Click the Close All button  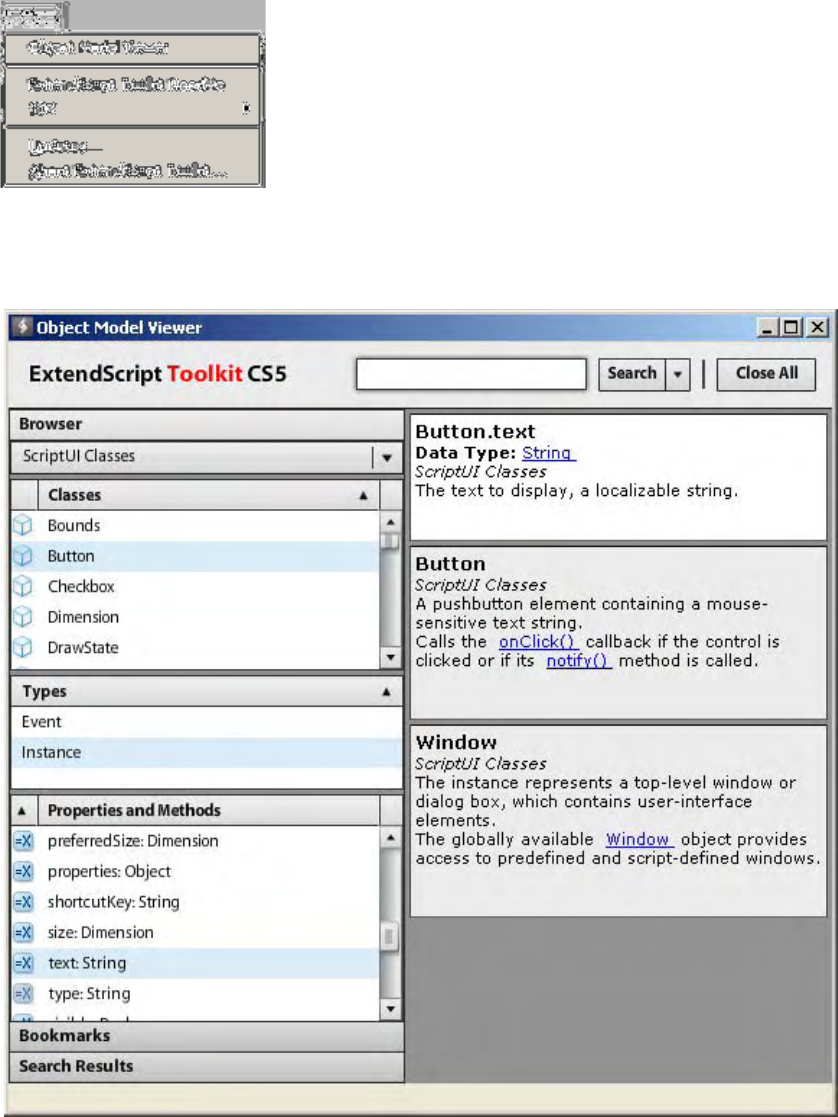coord(766,374)
